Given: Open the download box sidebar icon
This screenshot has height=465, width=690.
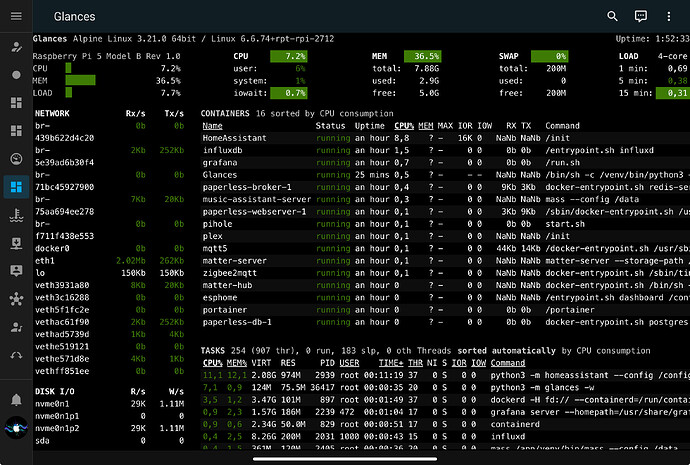Looking at the screenshot, I should pos(16,243).
